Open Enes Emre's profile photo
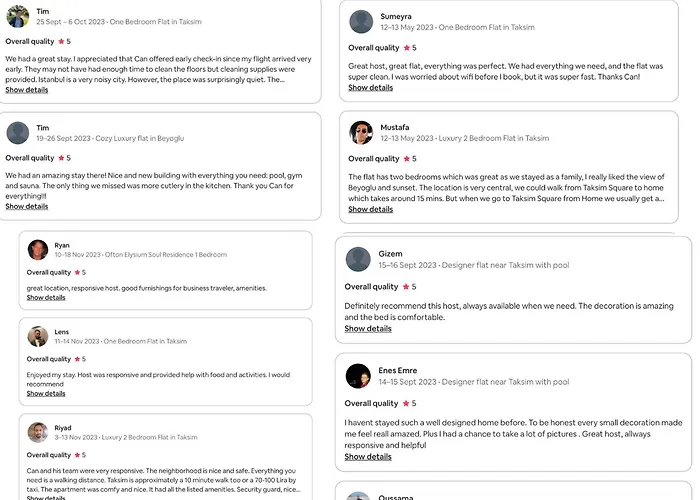The width and height of the screenshot is (700, 500). pyautogui.click(x=358, y=376)
